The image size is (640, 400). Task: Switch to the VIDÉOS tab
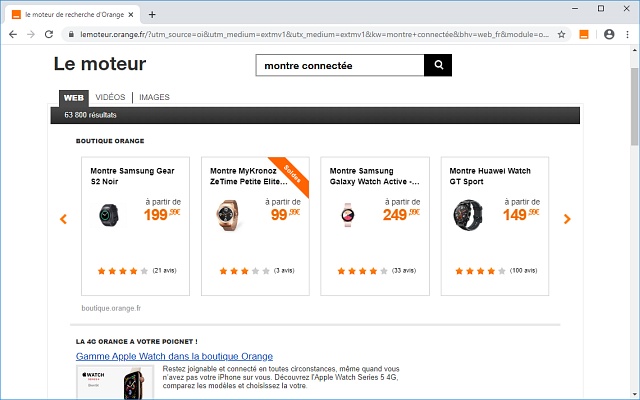(x=110, y=97)
